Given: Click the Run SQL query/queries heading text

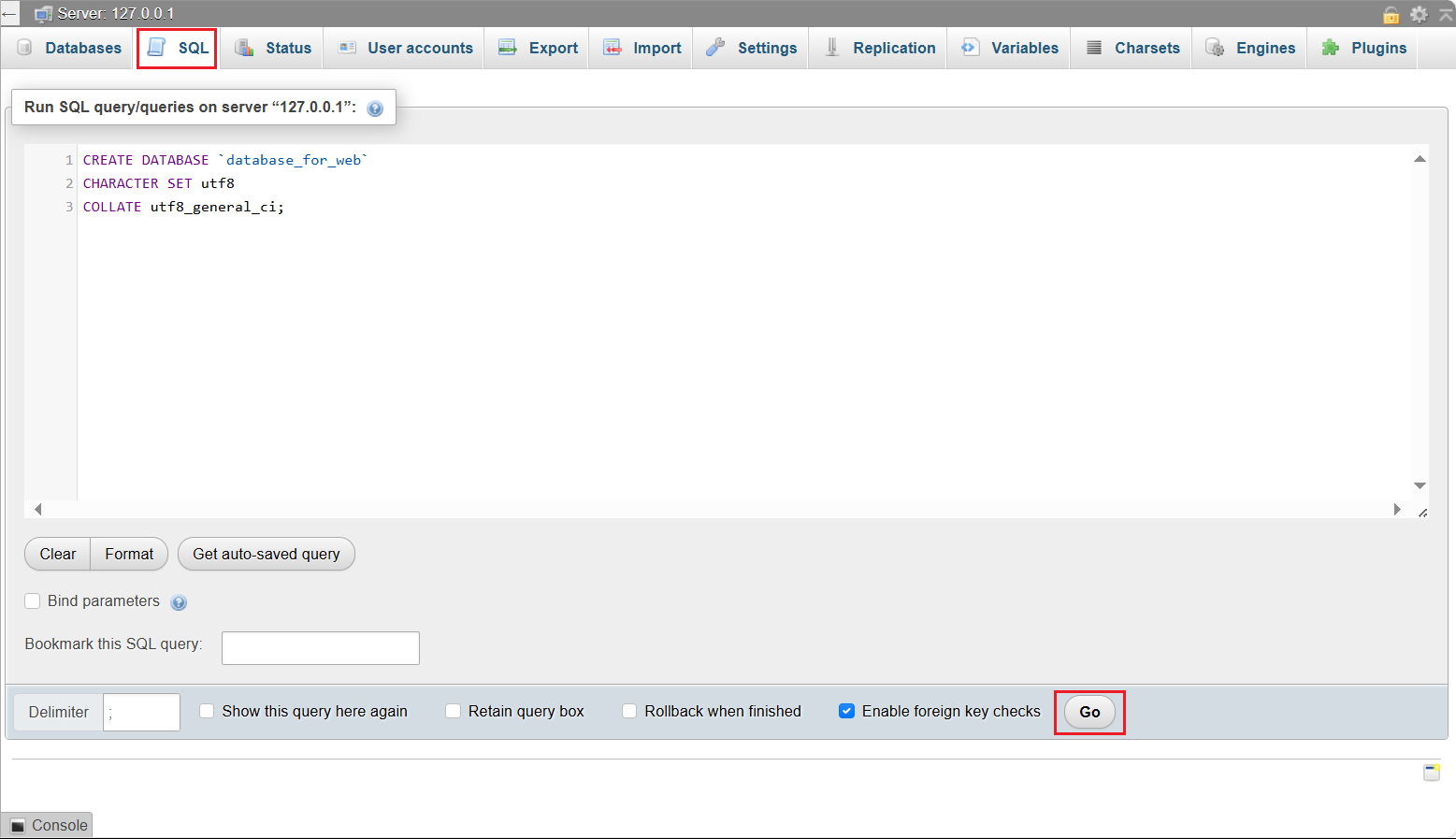Looking at the screenshot, I should (x=190, y=107).
